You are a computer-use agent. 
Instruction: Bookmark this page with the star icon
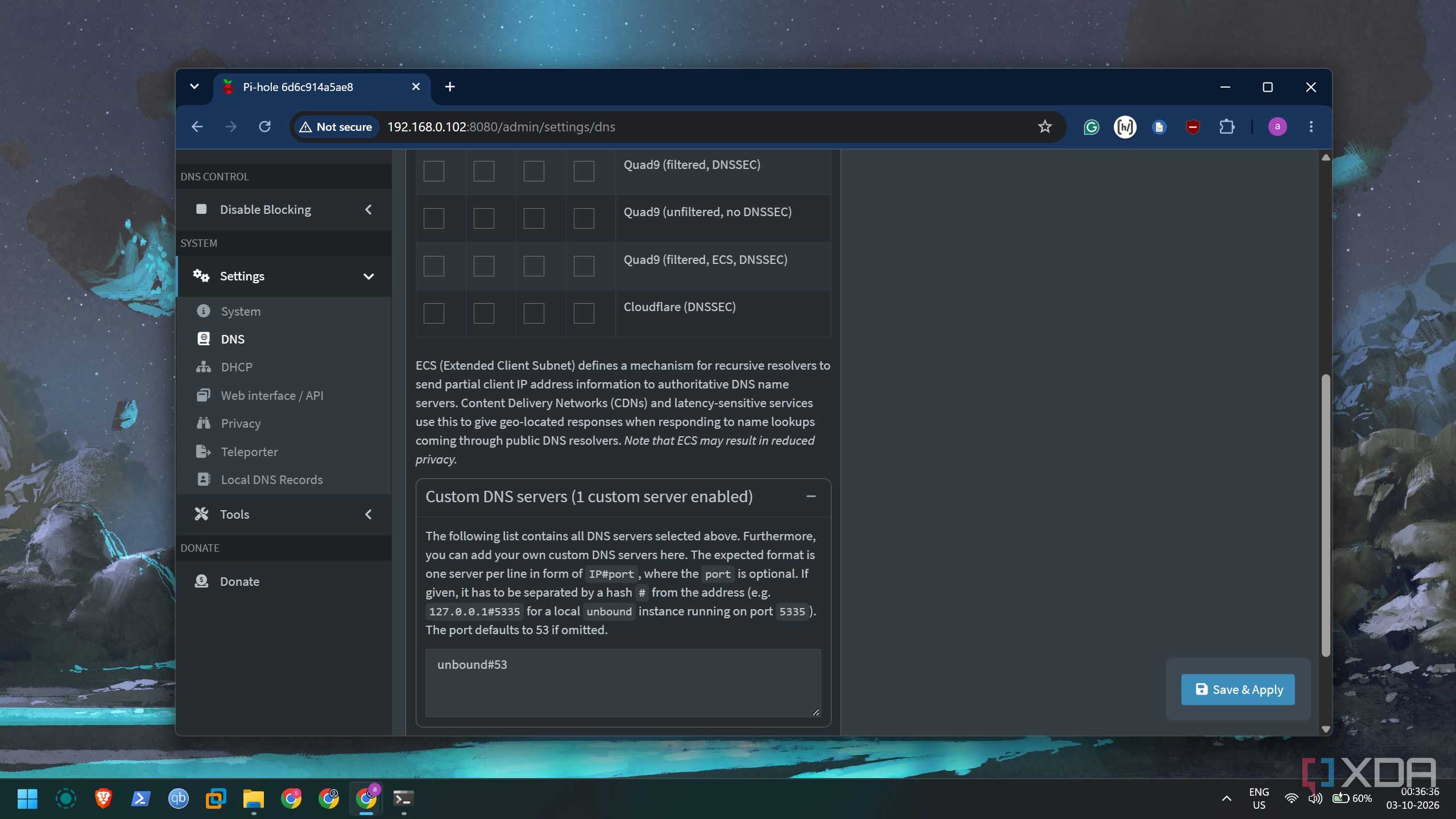click(1045, 127)
